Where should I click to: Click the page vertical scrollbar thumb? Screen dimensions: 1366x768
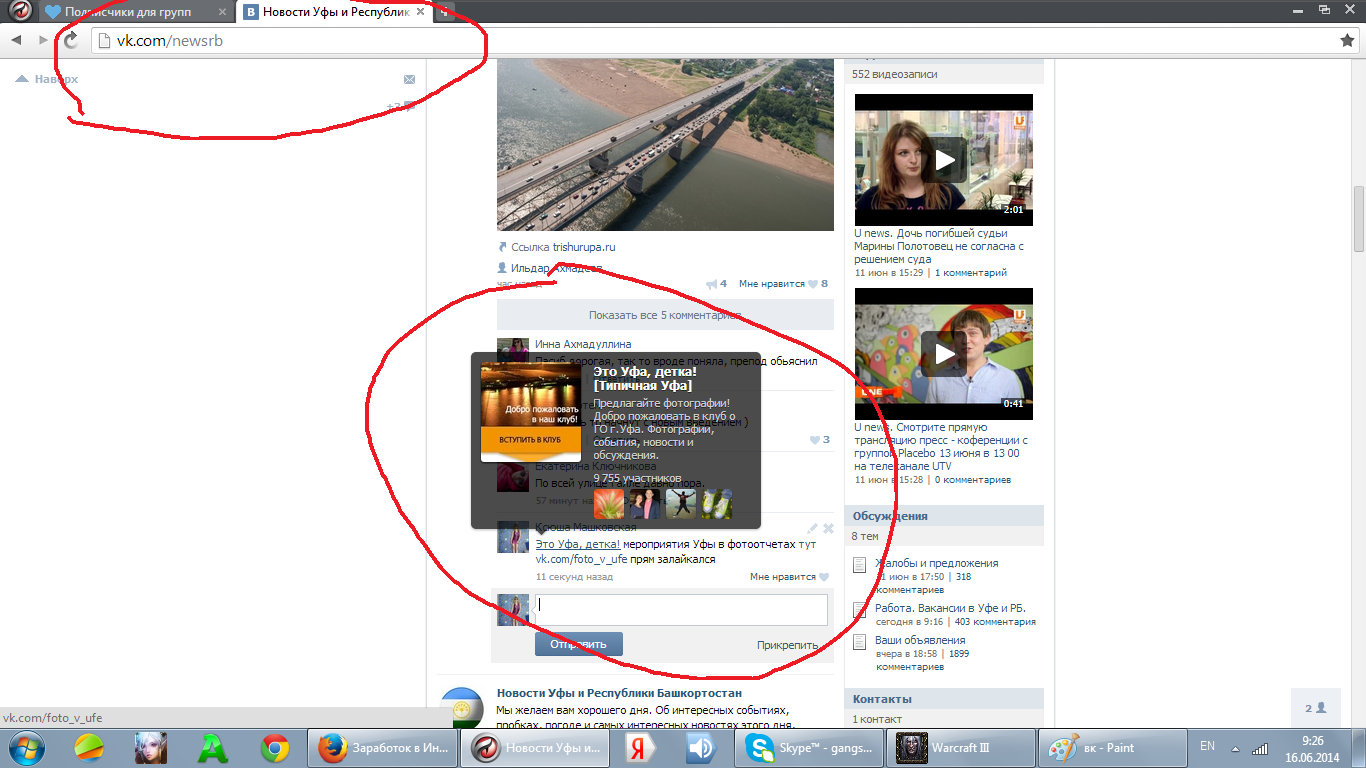click(1359, 219)
